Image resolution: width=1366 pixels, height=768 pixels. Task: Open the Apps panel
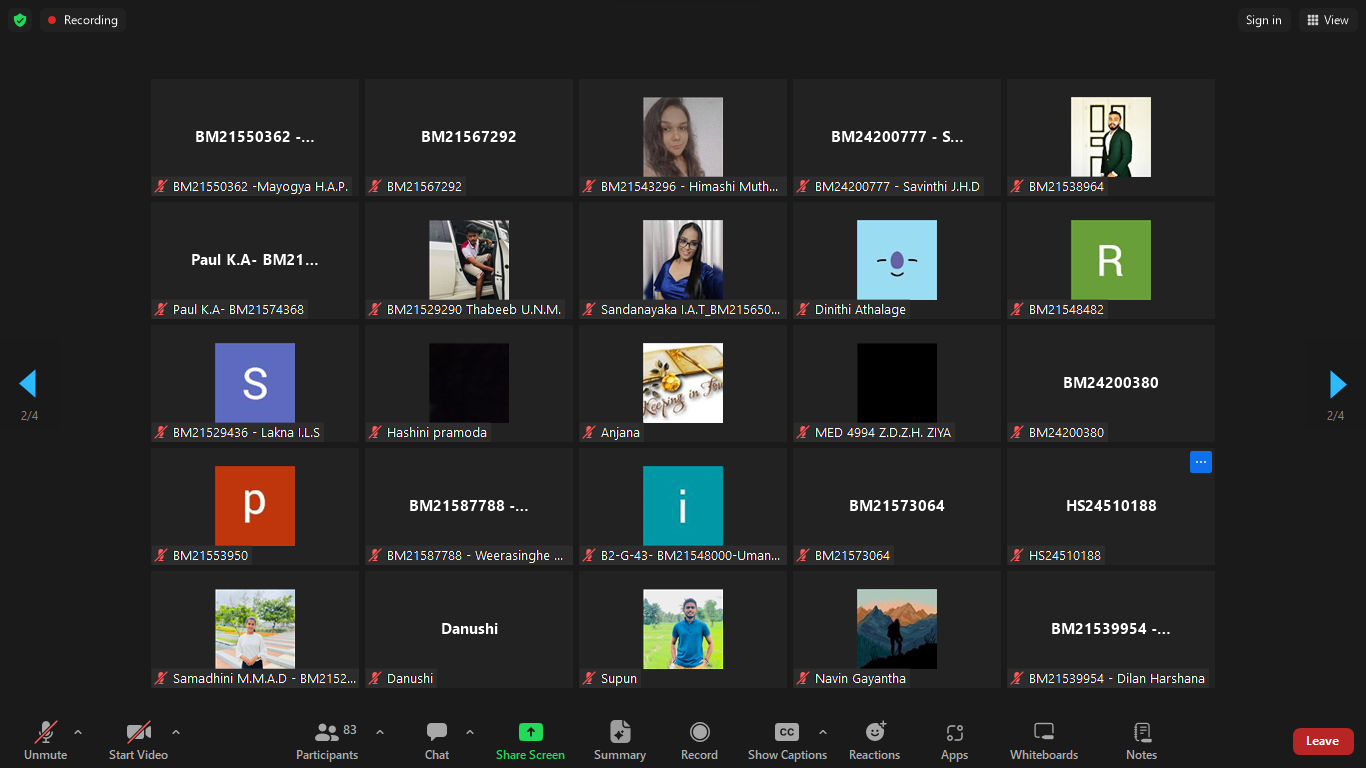click(x=954, y=741)
